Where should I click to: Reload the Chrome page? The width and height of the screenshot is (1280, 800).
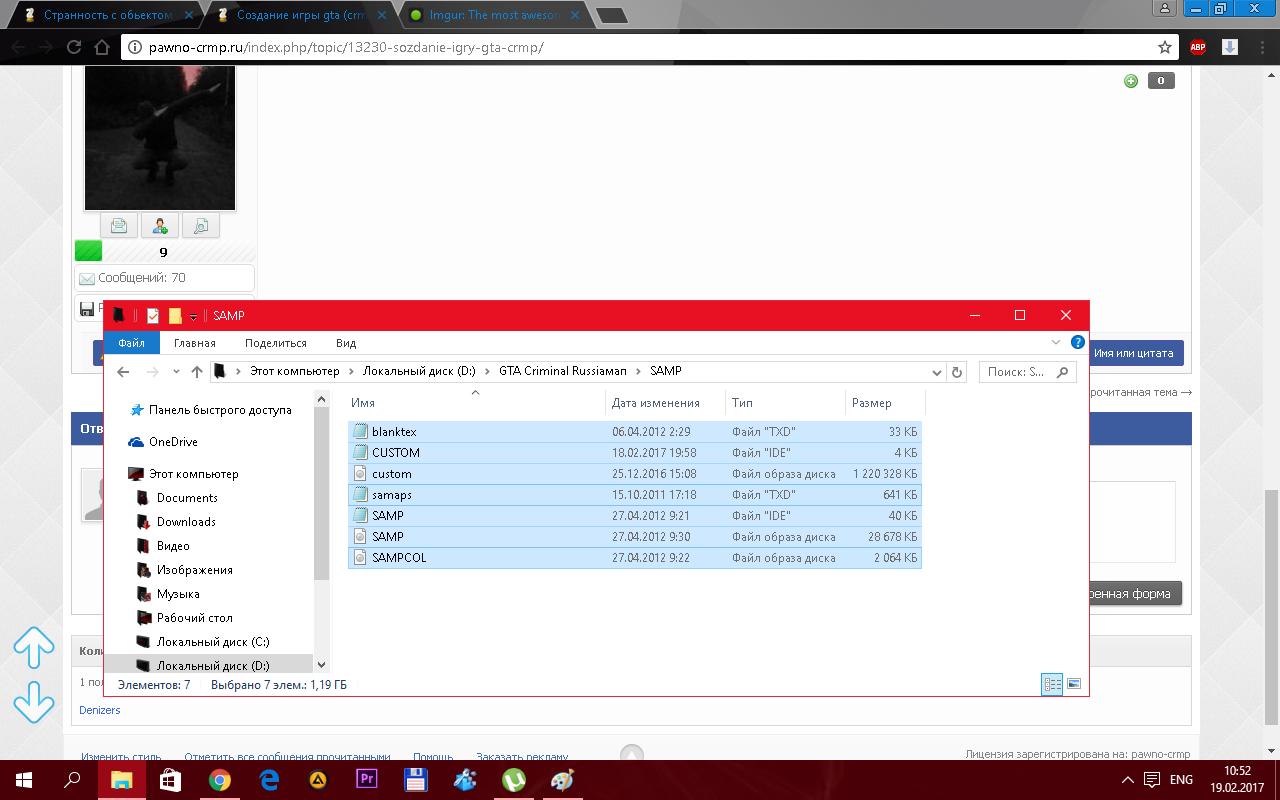[x=74, y=47]
